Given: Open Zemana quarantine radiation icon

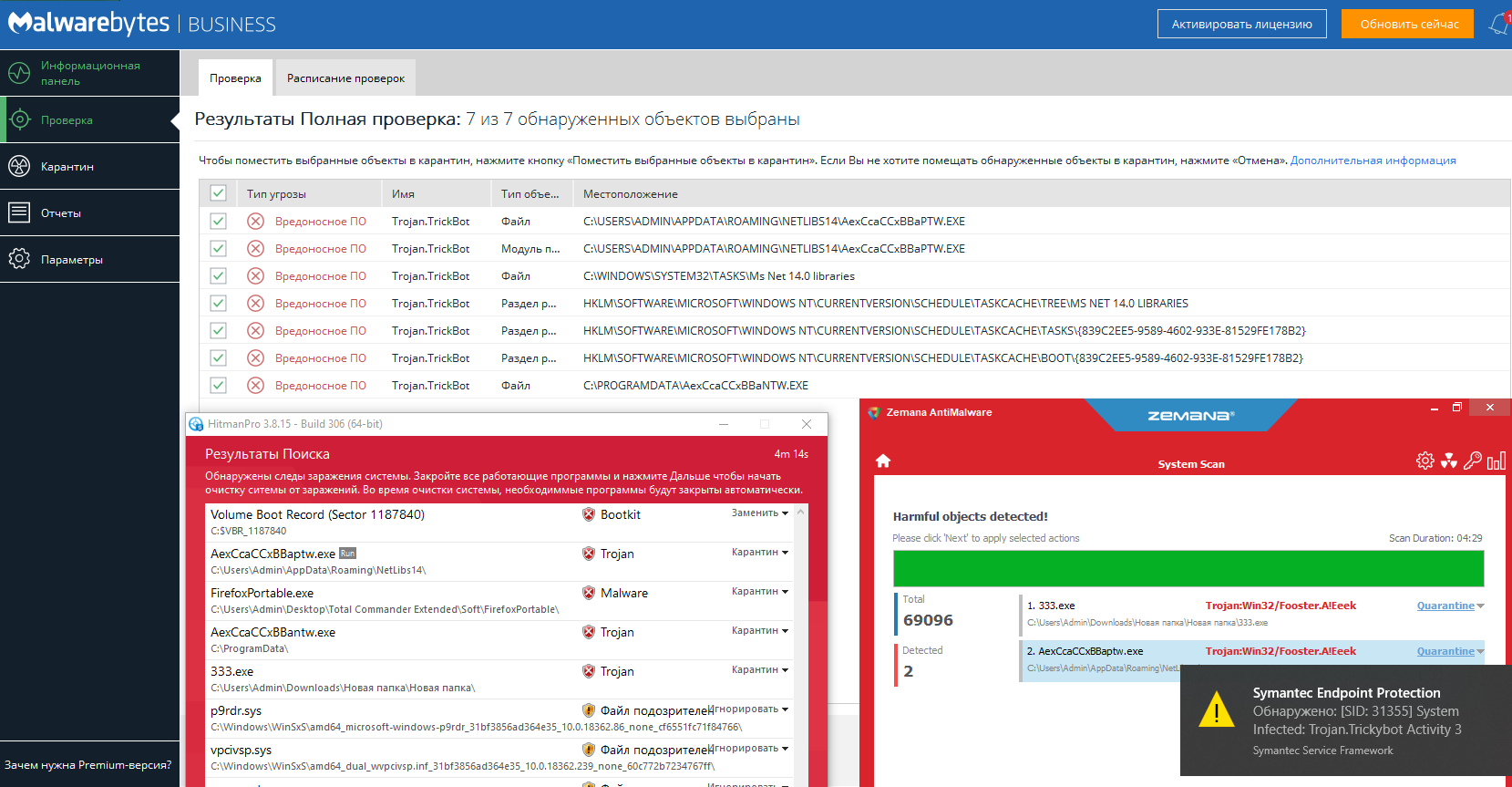Looking at the screenshot, I should 1449,461.
